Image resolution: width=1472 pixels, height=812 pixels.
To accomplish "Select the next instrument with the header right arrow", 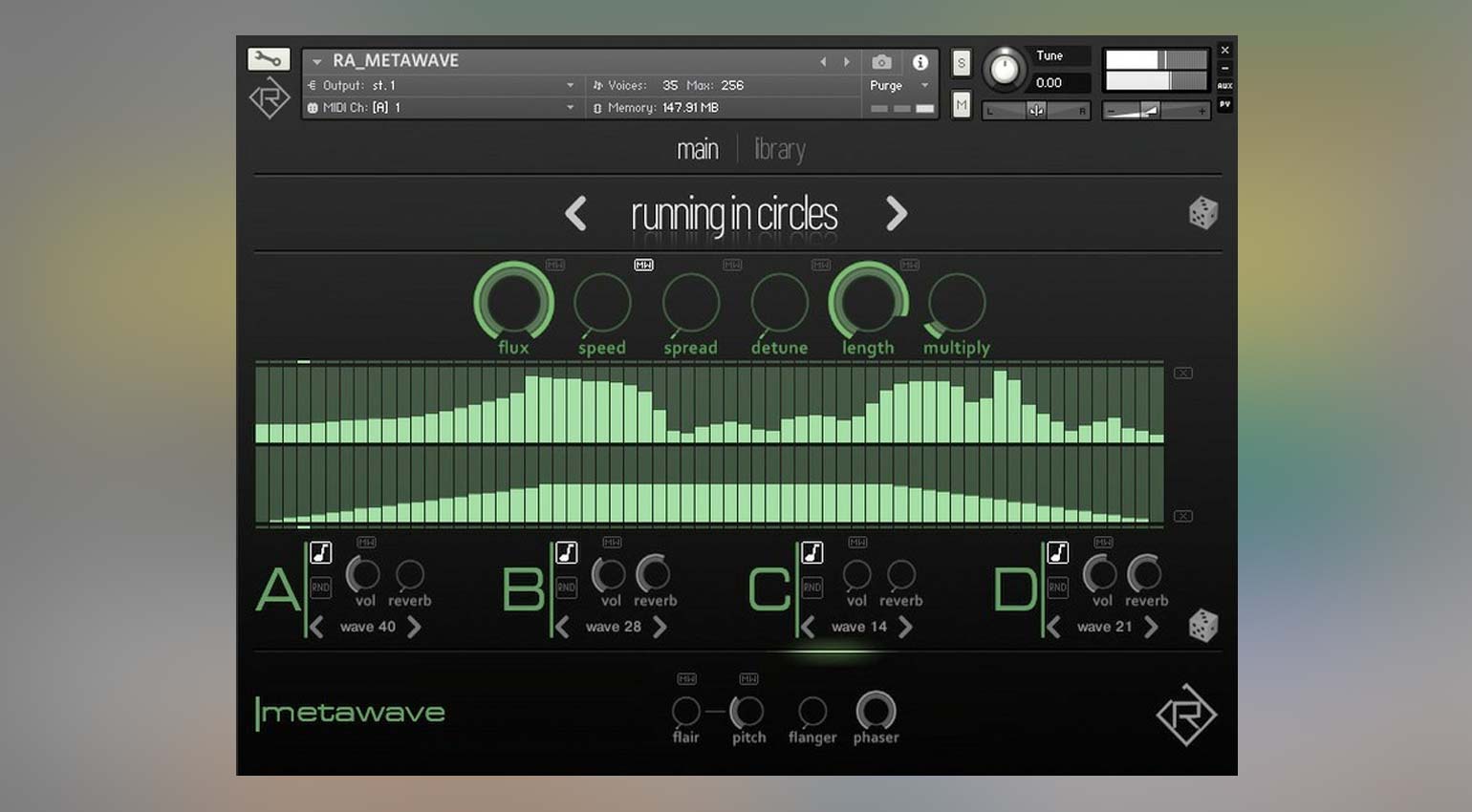I will tap(847, 61).
